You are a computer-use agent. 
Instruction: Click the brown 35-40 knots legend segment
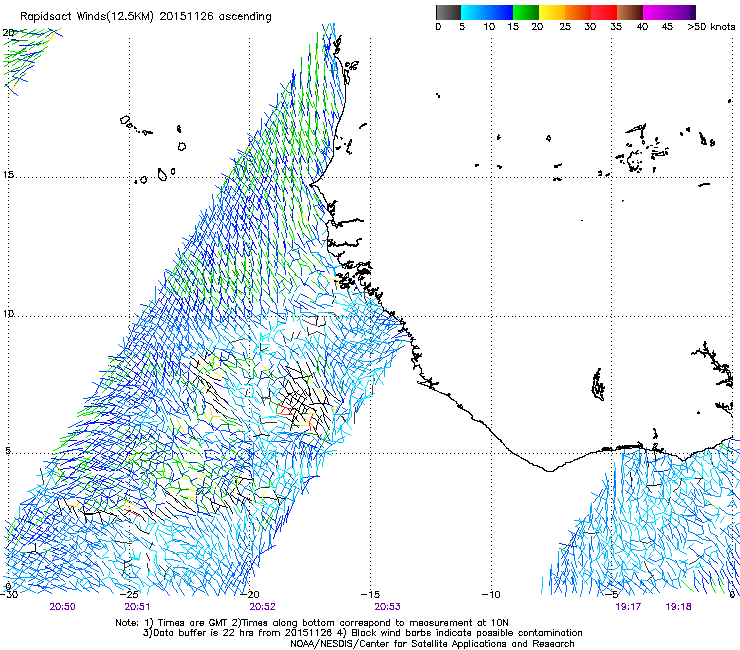(x=630, y=12)
